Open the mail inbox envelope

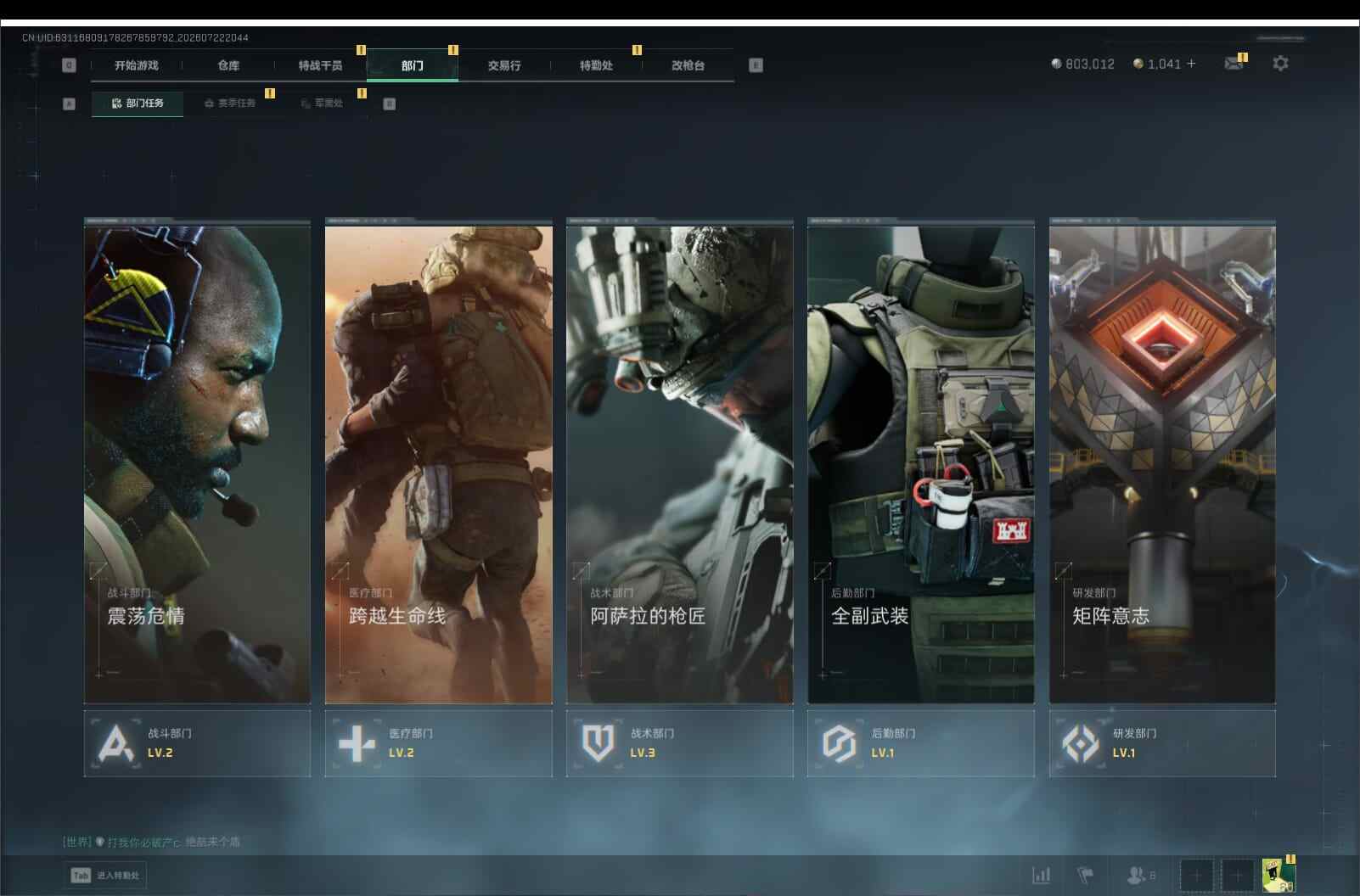tap(1234, 64)
